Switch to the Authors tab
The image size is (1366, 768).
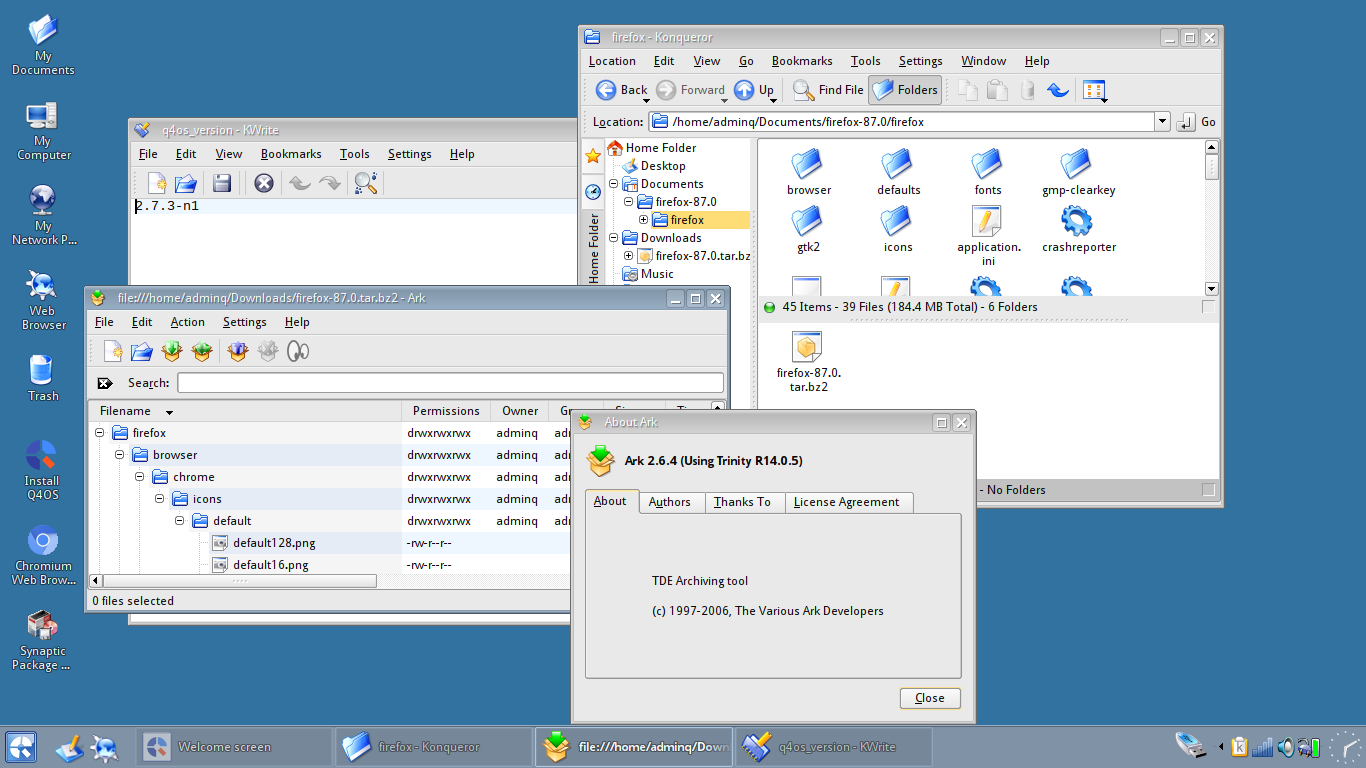click(x=669, y=502)
